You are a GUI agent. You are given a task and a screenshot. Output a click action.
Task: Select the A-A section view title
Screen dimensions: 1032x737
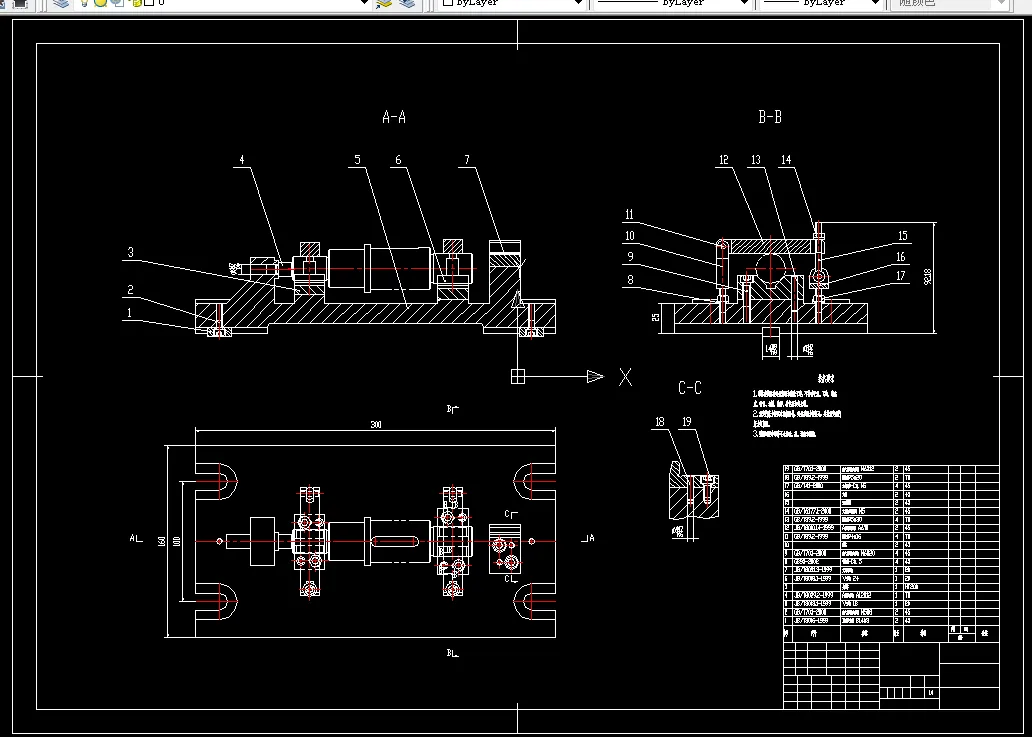[x=394, y=117]
